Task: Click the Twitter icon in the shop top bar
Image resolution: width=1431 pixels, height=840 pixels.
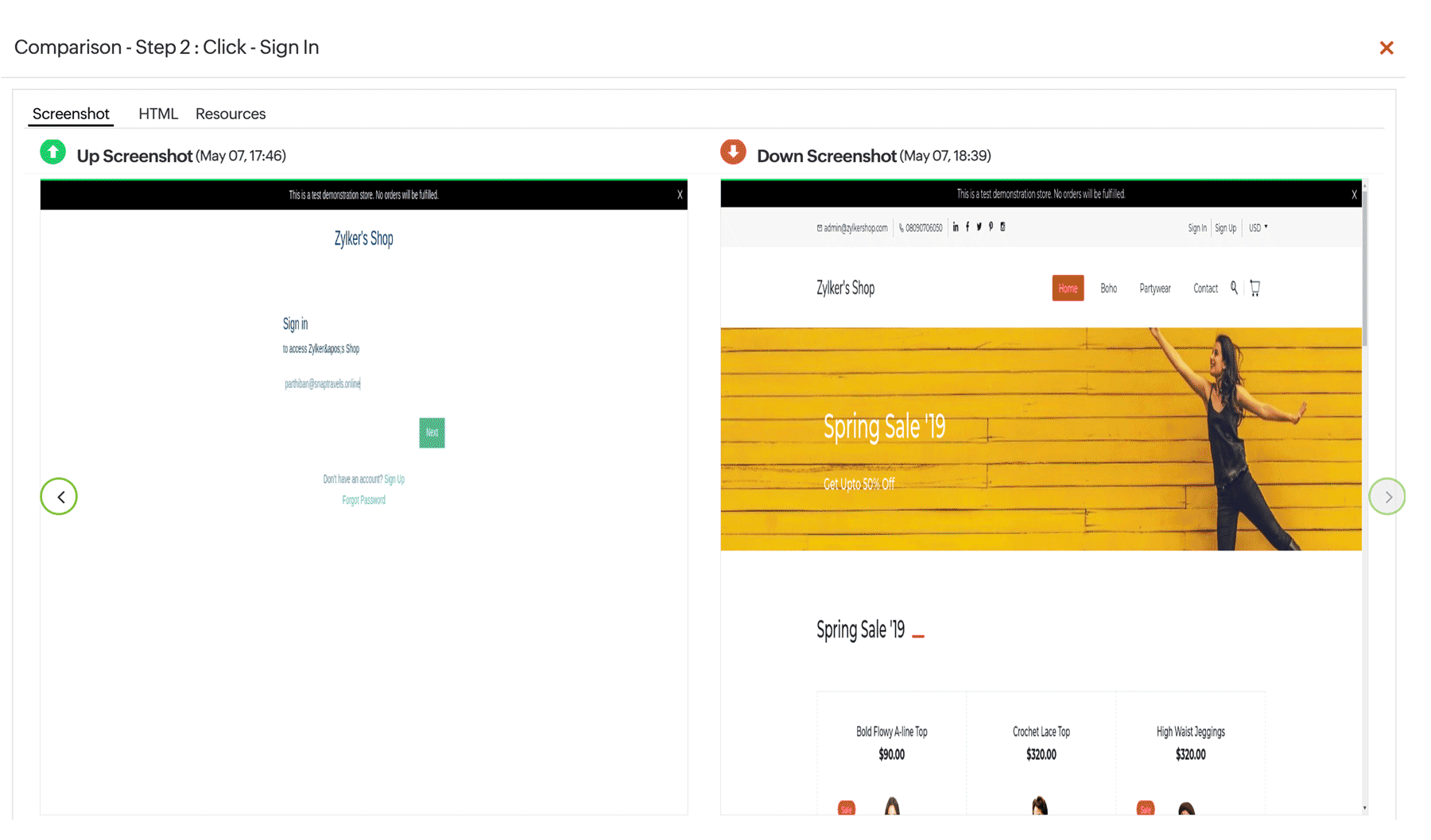Action: [979, 227]
